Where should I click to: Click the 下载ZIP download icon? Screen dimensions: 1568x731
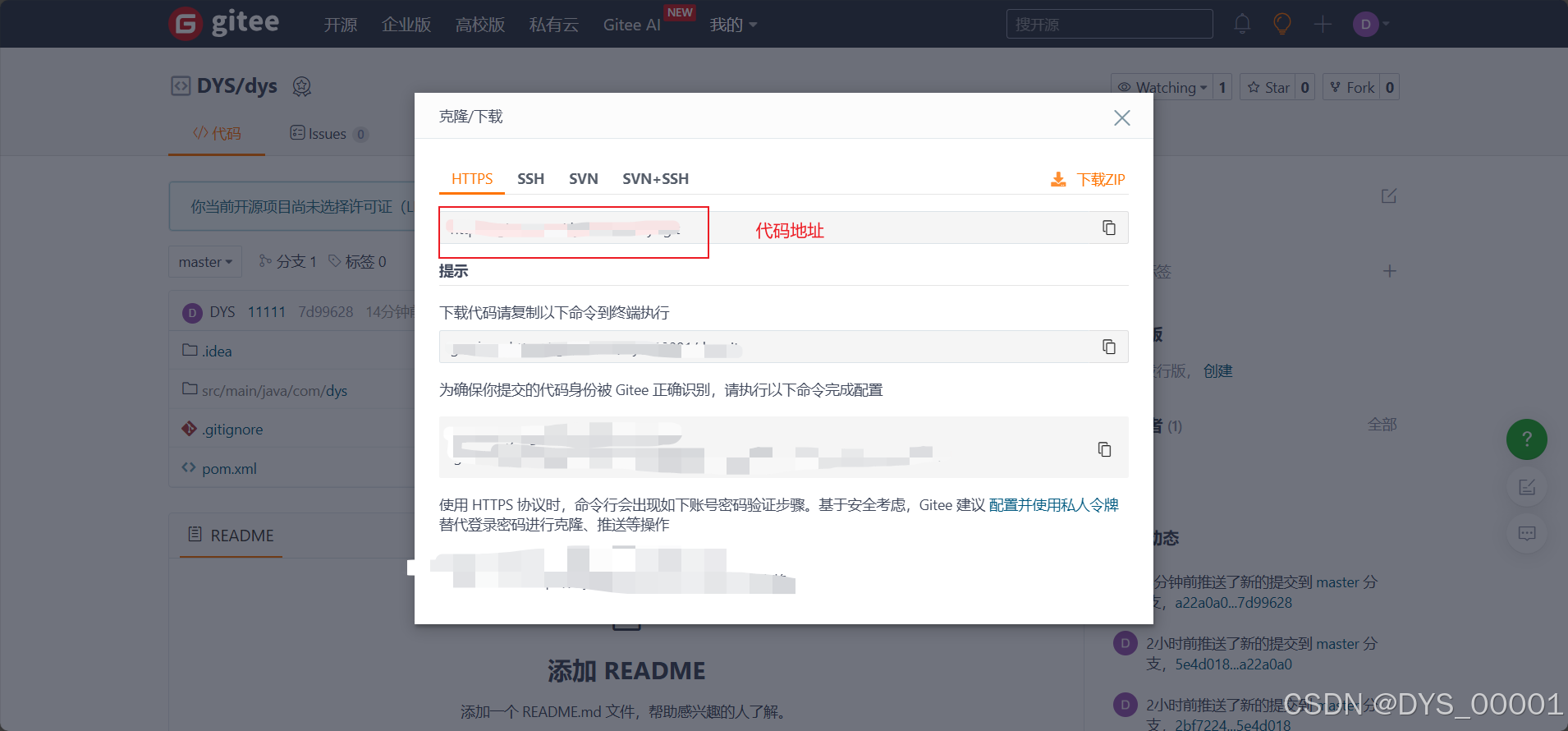tap(1059, 180)
